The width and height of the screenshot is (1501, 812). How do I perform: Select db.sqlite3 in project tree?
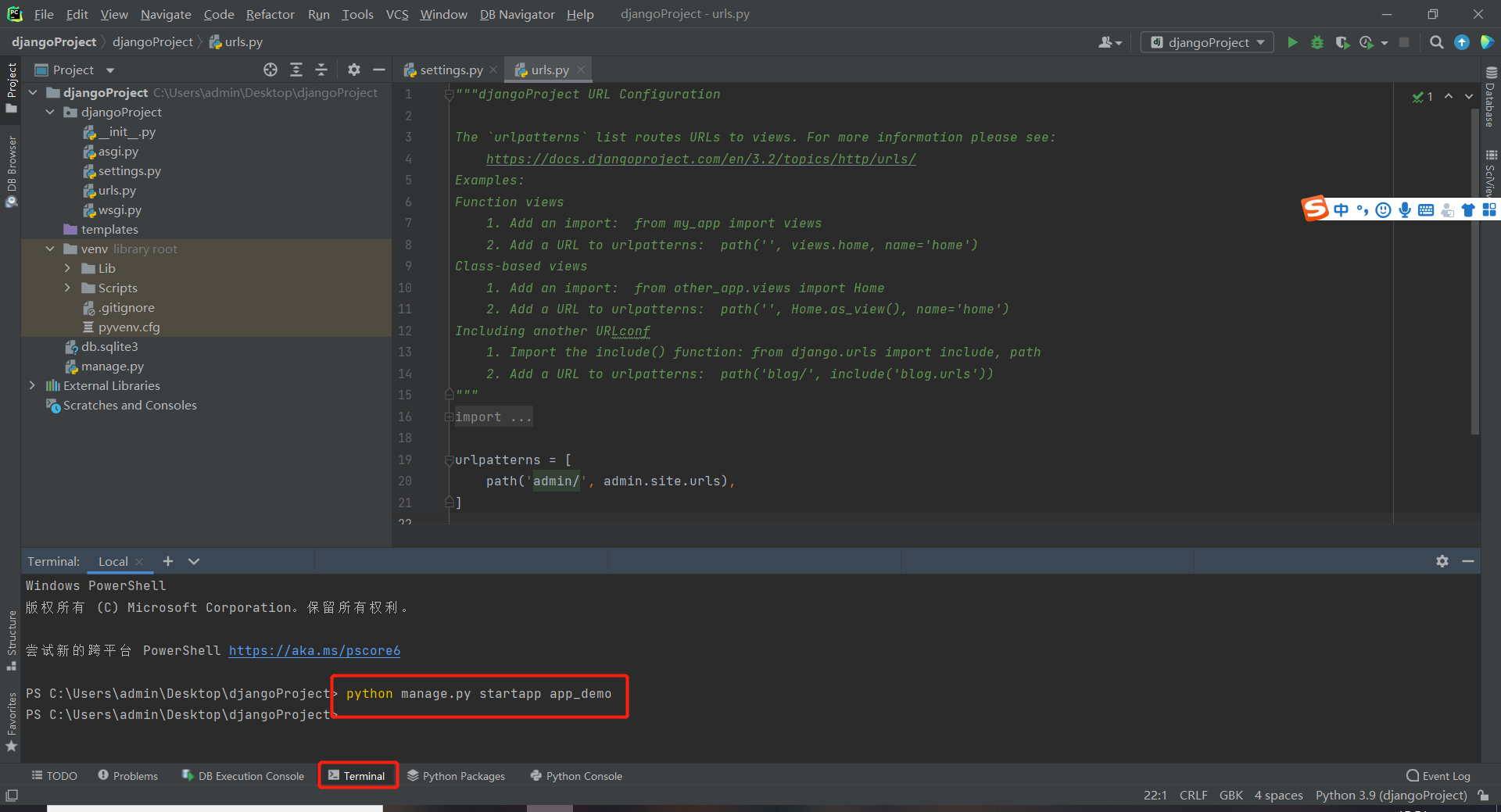109,346
